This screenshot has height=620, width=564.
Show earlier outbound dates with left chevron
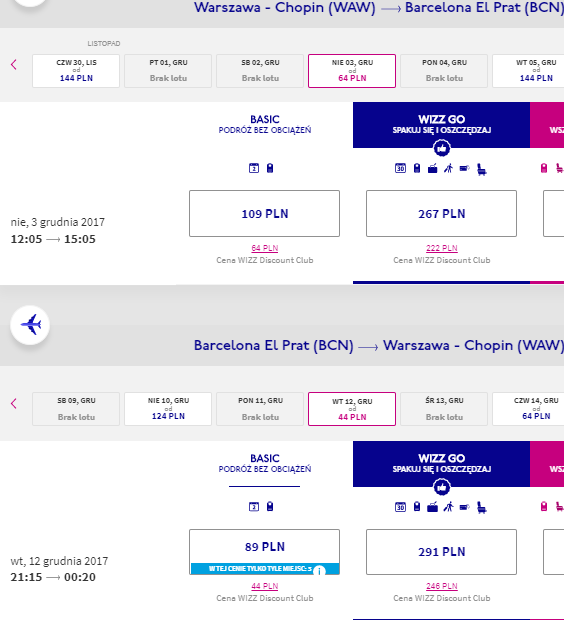point(14,64)
